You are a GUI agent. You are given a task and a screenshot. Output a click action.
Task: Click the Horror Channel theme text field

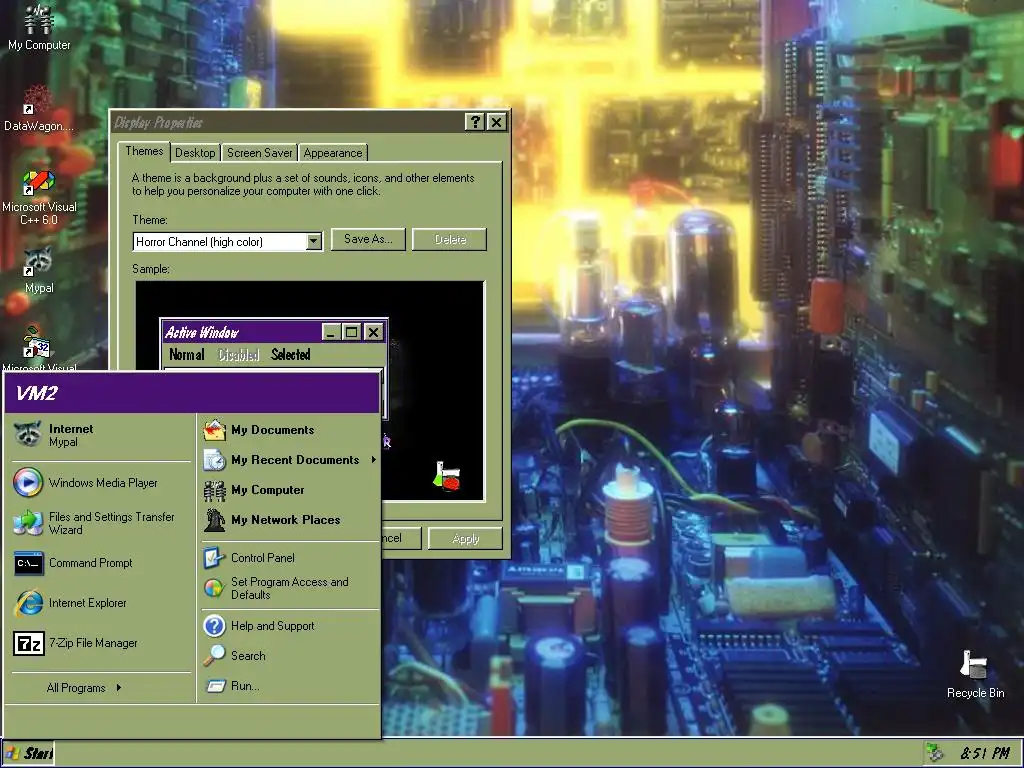tap(219, 242)
